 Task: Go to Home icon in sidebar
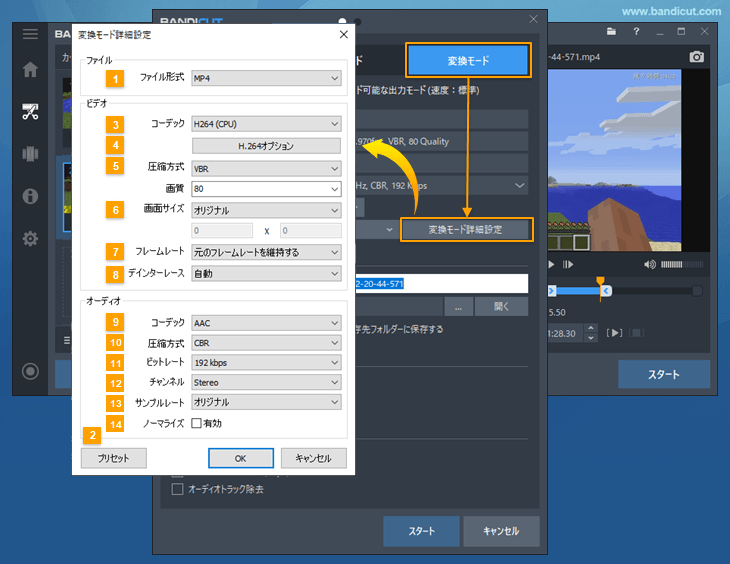click(30, 69)
